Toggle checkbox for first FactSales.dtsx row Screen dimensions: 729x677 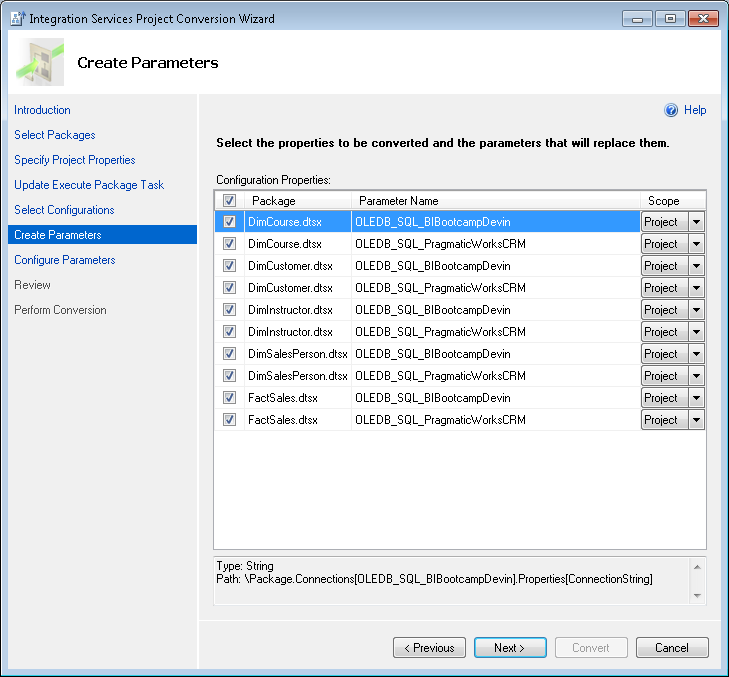point(230,398)
